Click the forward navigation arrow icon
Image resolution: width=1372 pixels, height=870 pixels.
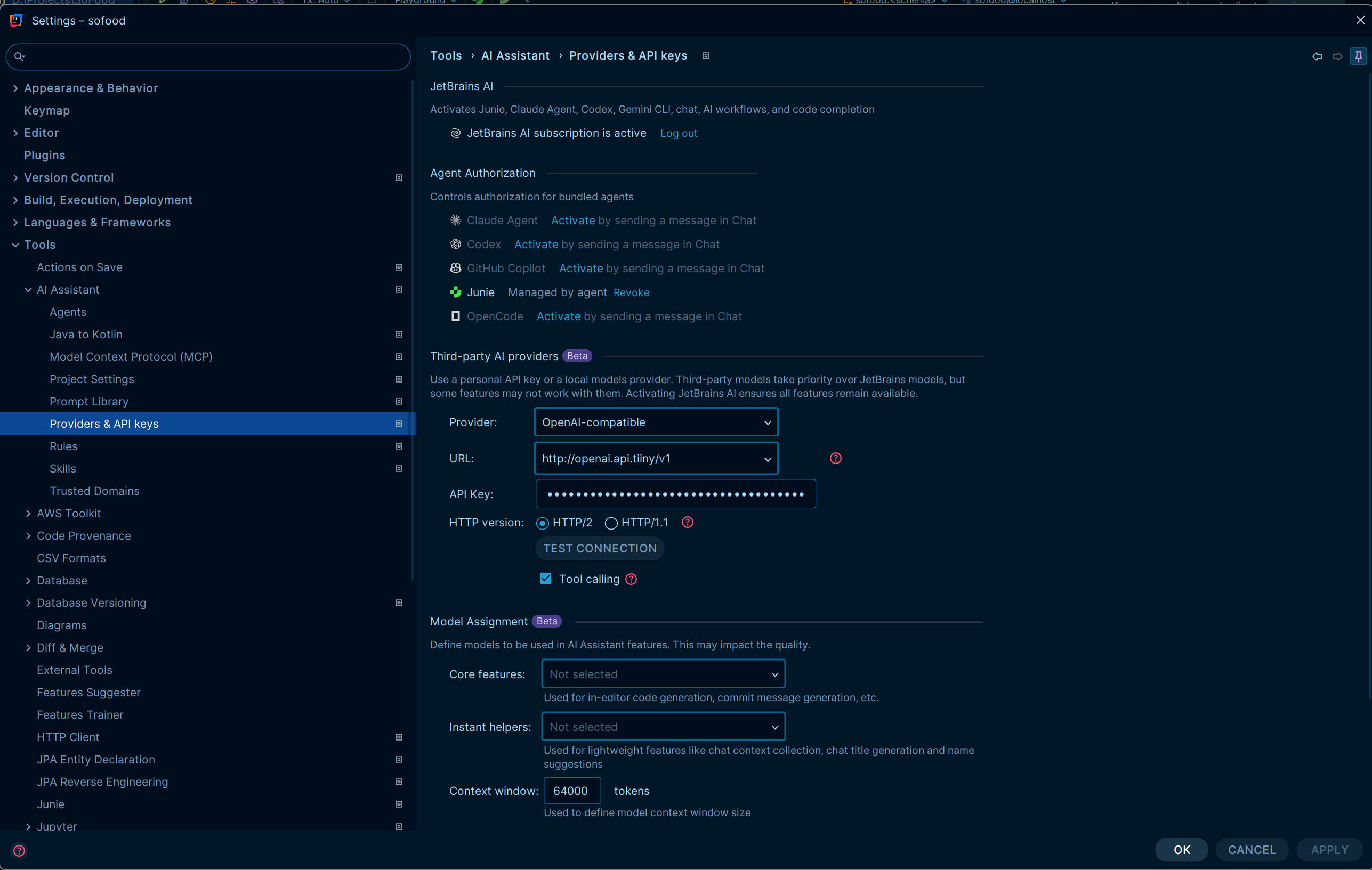(1337, 56)
